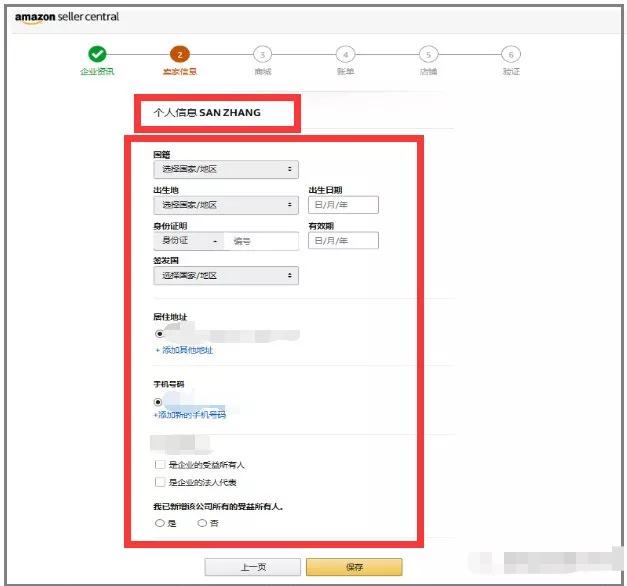Go to step 6 verification circle
The width and height of the screenshot is (627, 586).
click(x=511, y=54)
